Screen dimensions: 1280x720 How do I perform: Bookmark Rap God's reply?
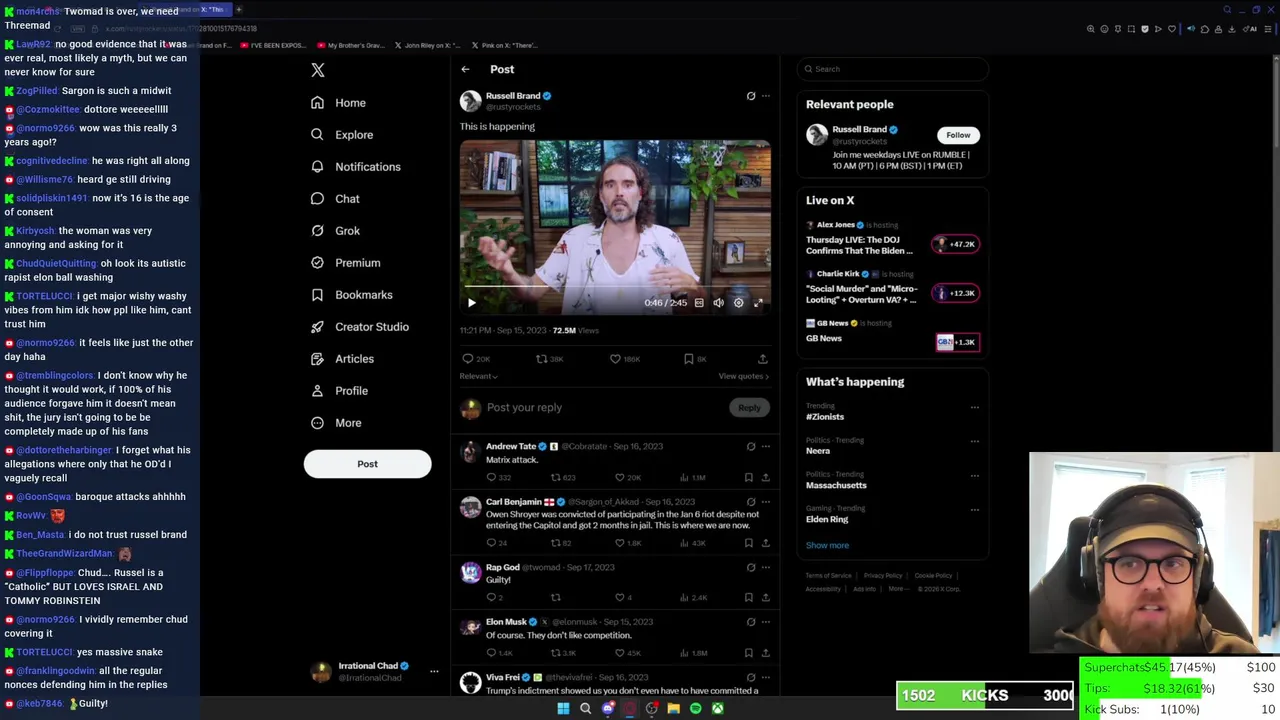click(x=748, y=597)
